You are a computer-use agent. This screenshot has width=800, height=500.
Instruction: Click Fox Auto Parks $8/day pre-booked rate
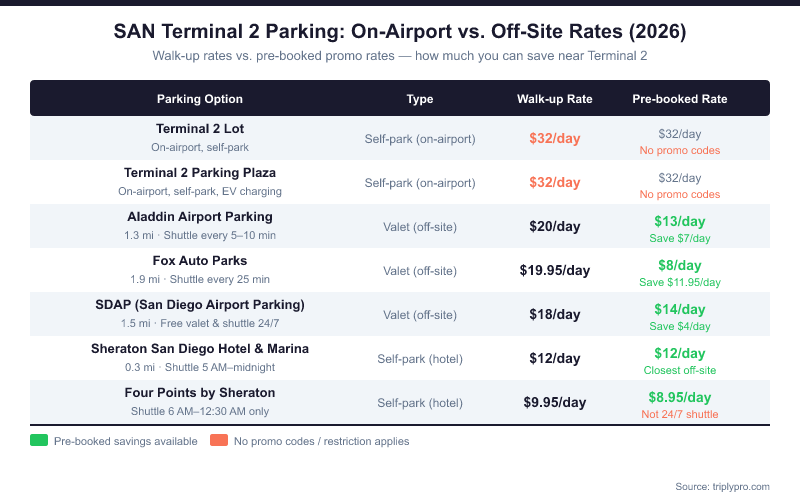tap(680, 266)
